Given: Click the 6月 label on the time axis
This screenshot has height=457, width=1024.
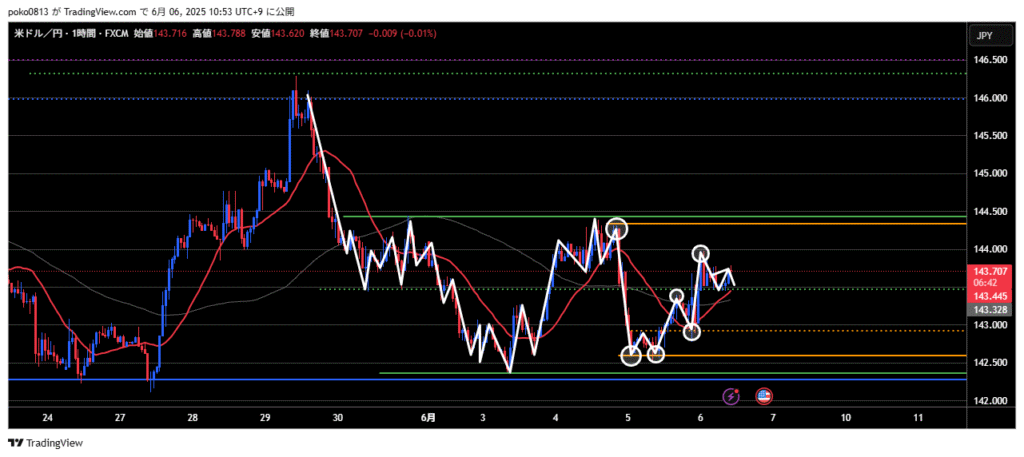Looking at the screenshot, I should (427, 417).
